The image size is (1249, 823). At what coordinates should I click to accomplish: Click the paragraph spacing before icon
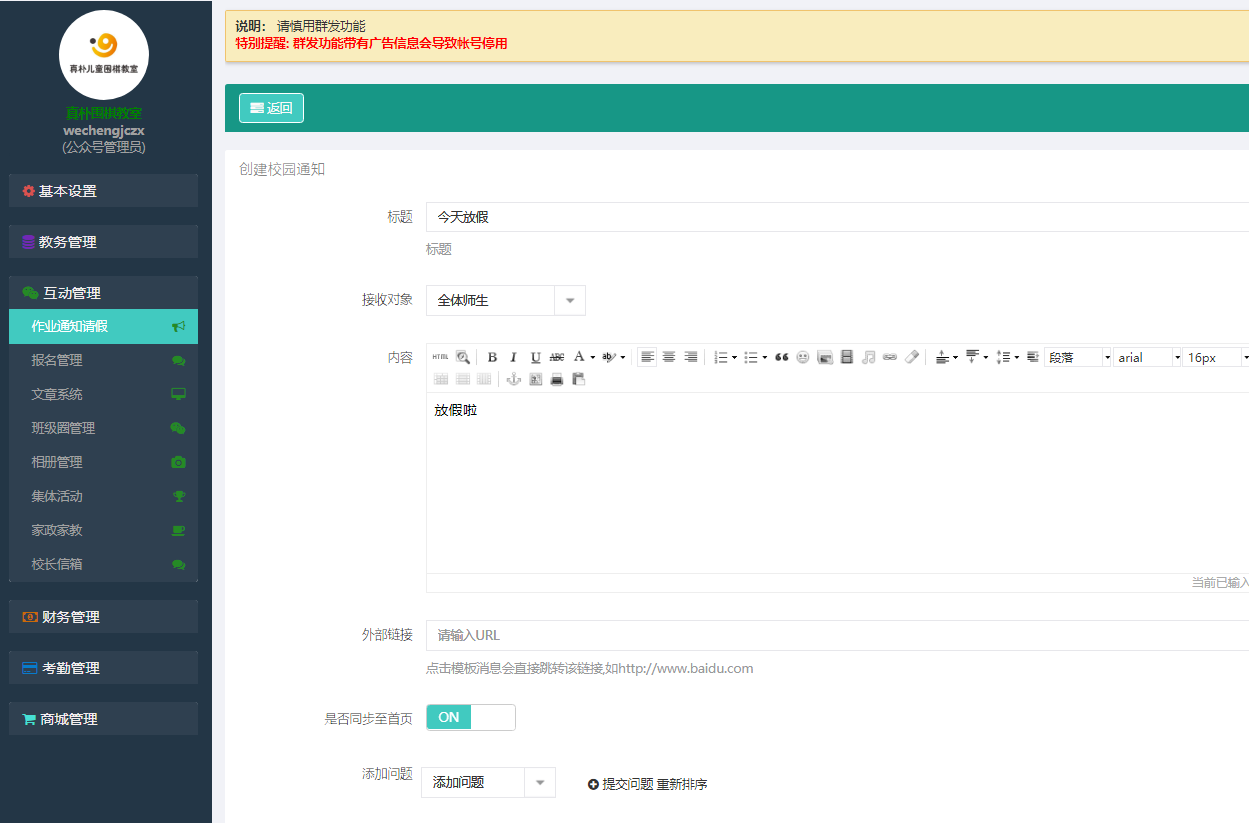[x=943, y=357]
